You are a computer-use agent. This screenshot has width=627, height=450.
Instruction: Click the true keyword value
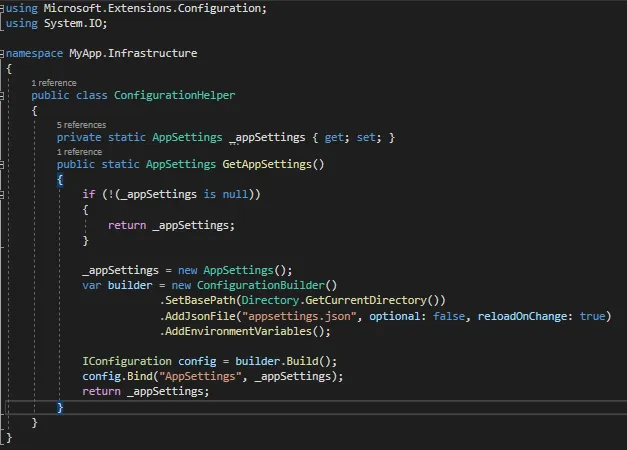point(593,316)
